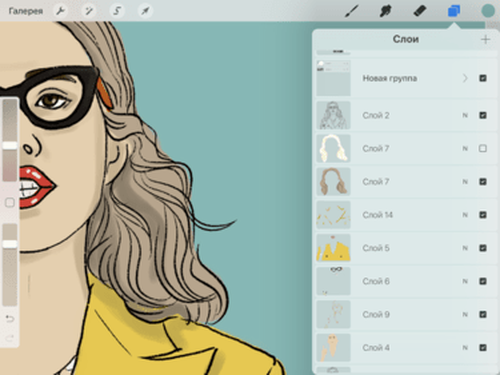Image resolution: width=500 pixels, height=375 pixels.
Task: Open the Adjustments magic wand menu
Action: [89, 11]
